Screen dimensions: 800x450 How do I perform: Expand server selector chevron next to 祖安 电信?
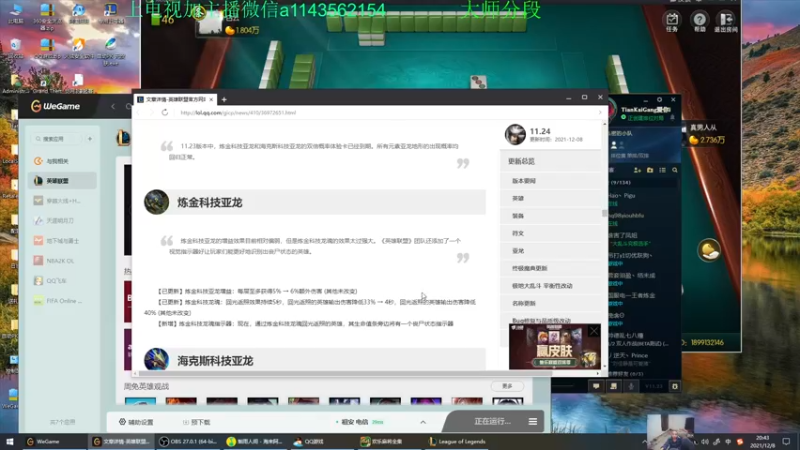423,422
